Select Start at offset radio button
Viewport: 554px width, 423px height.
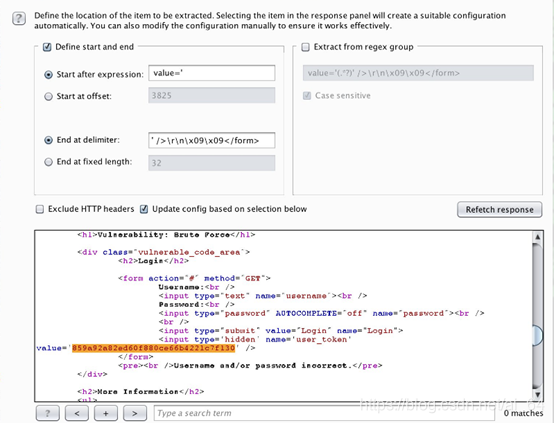point(48,96)
